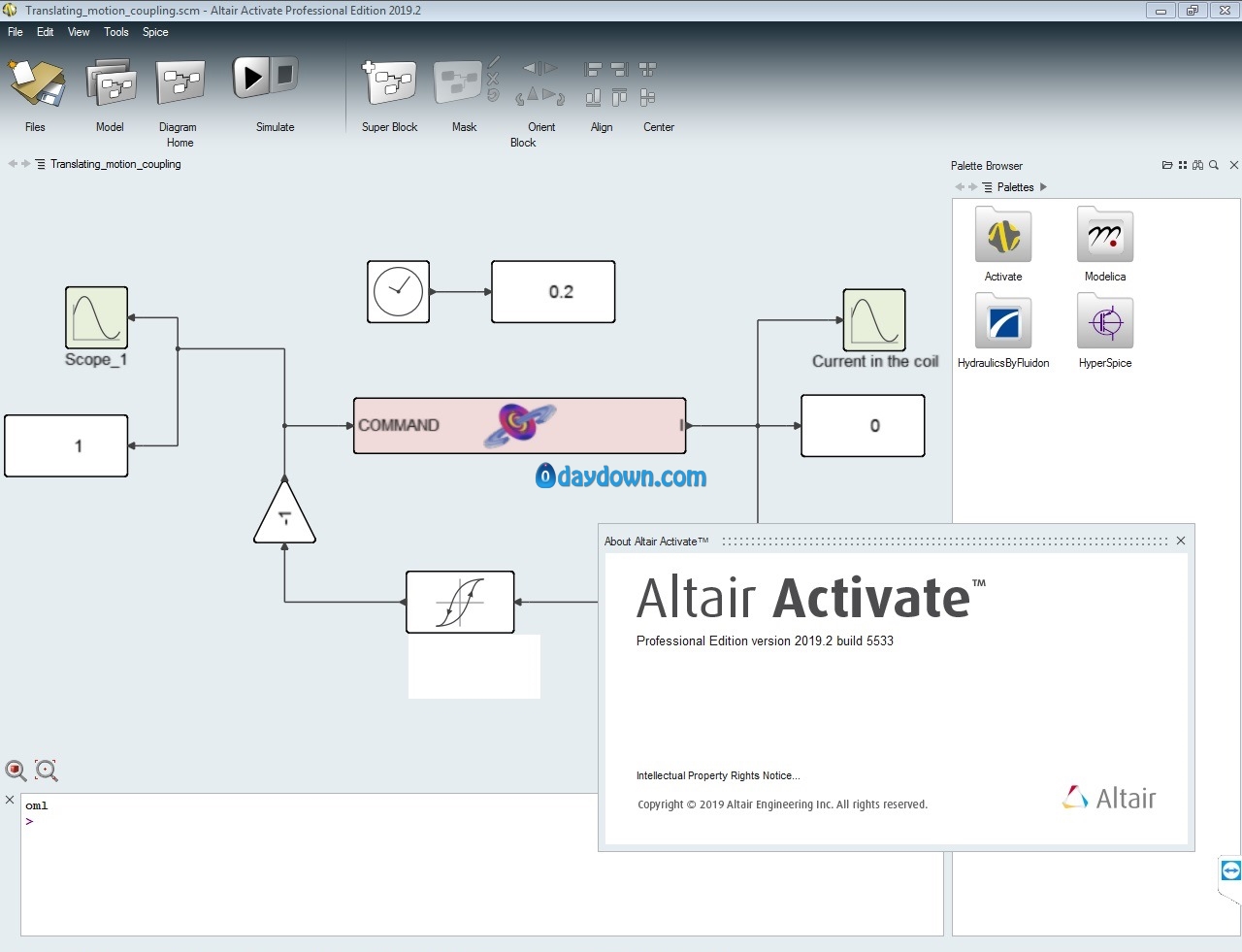Image resolution: width=1242 pixels, height=952 pixels.
Task: Click the TeamViewer side panel icon
Action: pyautogui.click(x=1230, y=870)
